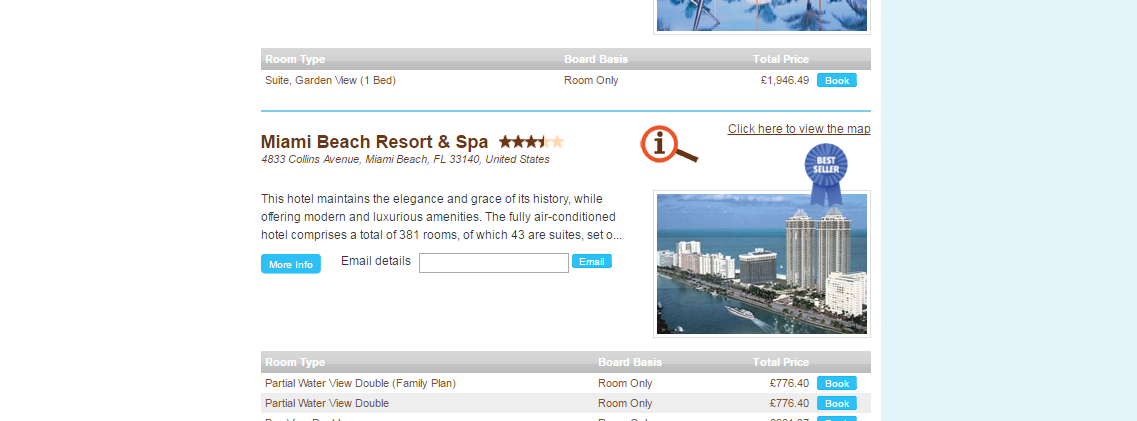Click the truncated hotel description text
This screenshot has height=421, width=1137.
point(442,217)
